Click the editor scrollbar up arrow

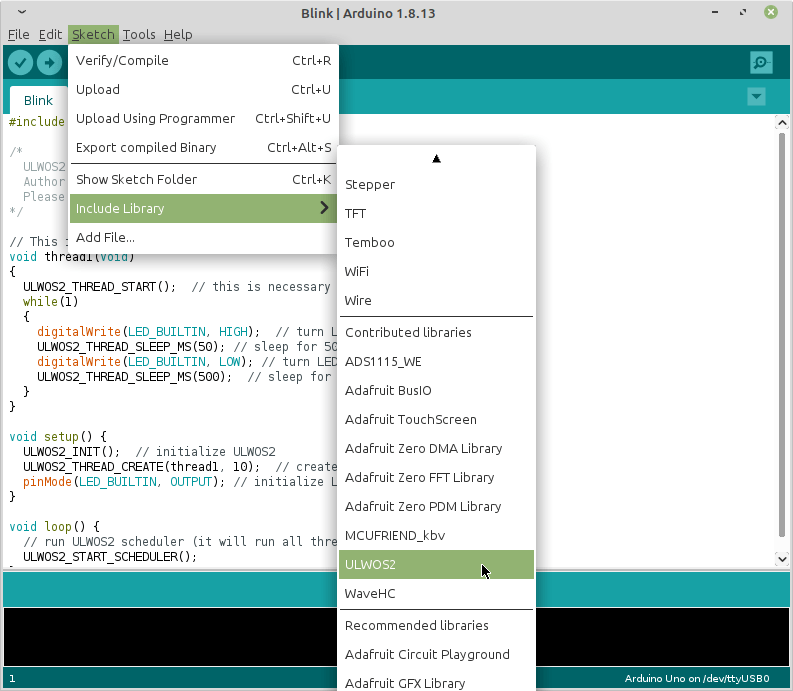(x=782, y=123)
